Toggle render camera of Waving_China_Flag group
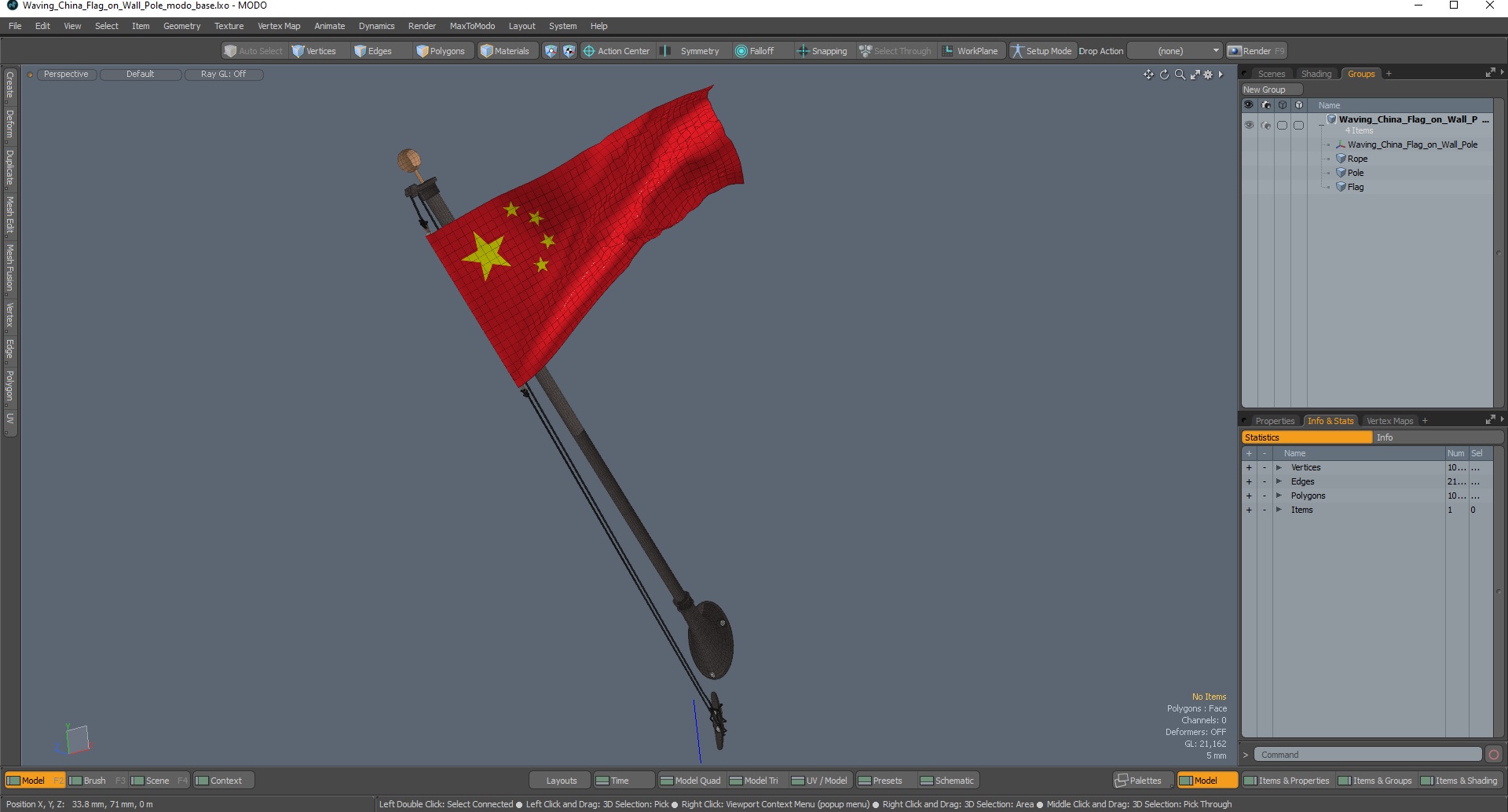Screen dimensions: 1508x812 pyautogui.click(x=1265, y=126)
